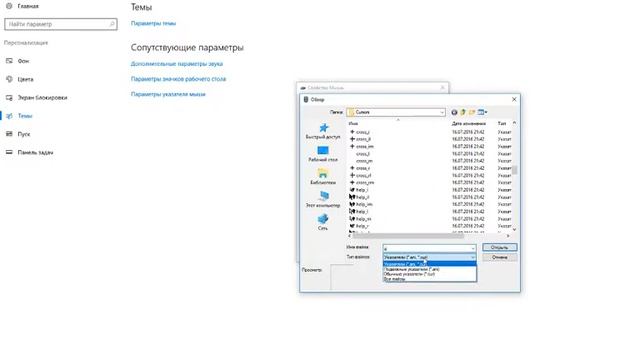Open Параметры темы link
640x360 pixels.
(x=153, y=23)
